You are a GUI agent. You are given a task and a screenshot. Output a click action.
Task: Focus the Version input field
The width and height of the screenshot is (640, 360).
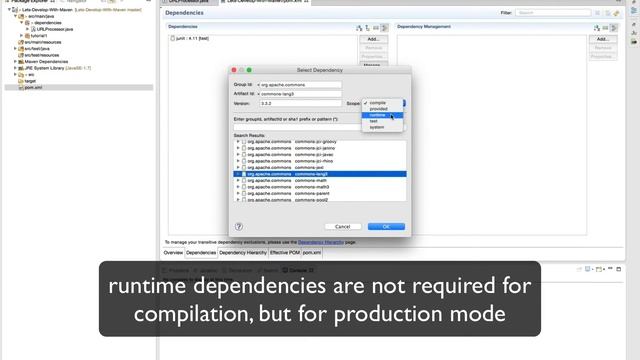click(300, 104)
